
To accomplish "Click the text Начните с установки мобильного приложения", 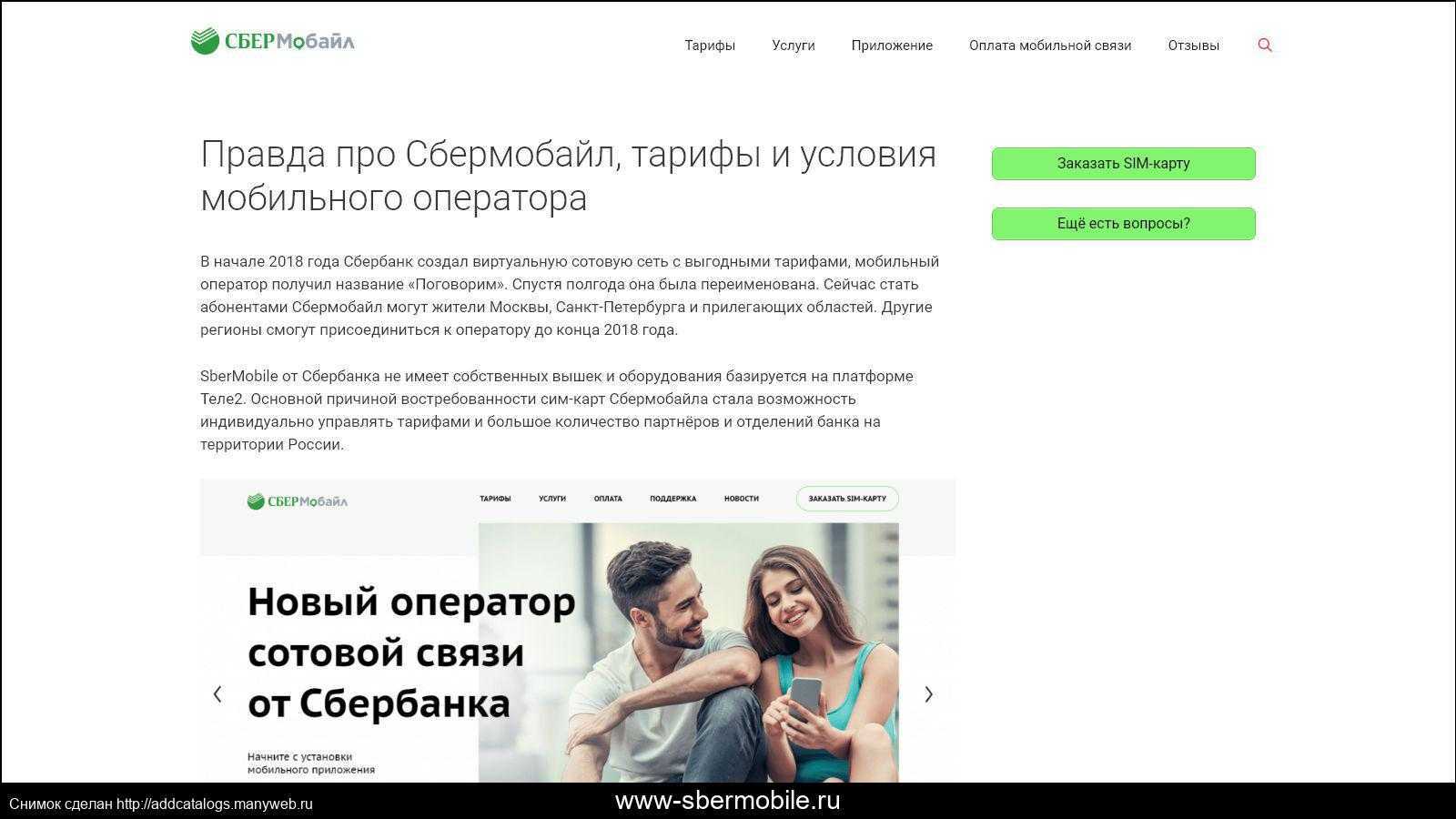I will click(311, 763).
